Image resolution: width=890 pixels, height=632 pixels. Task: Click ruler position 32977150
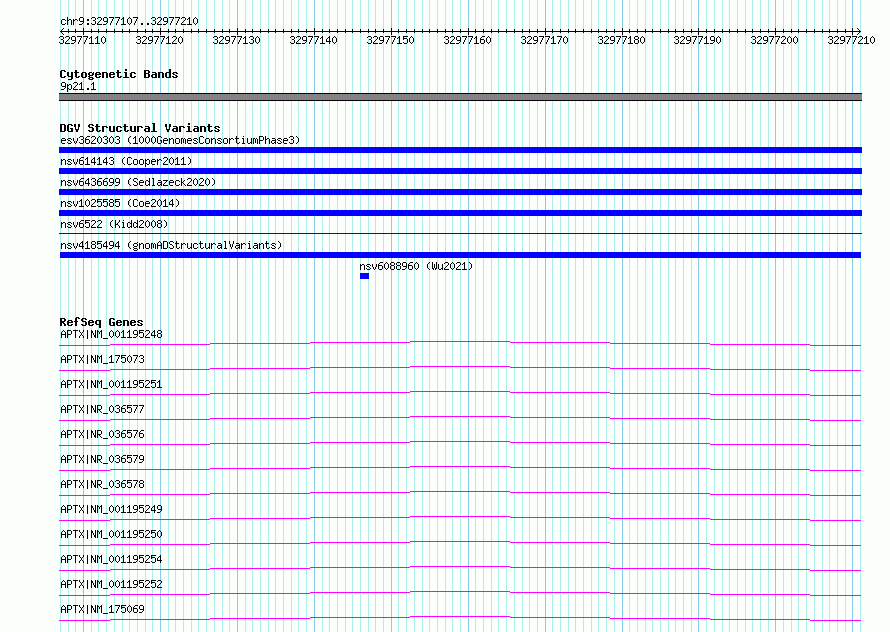tap(391, 40)
